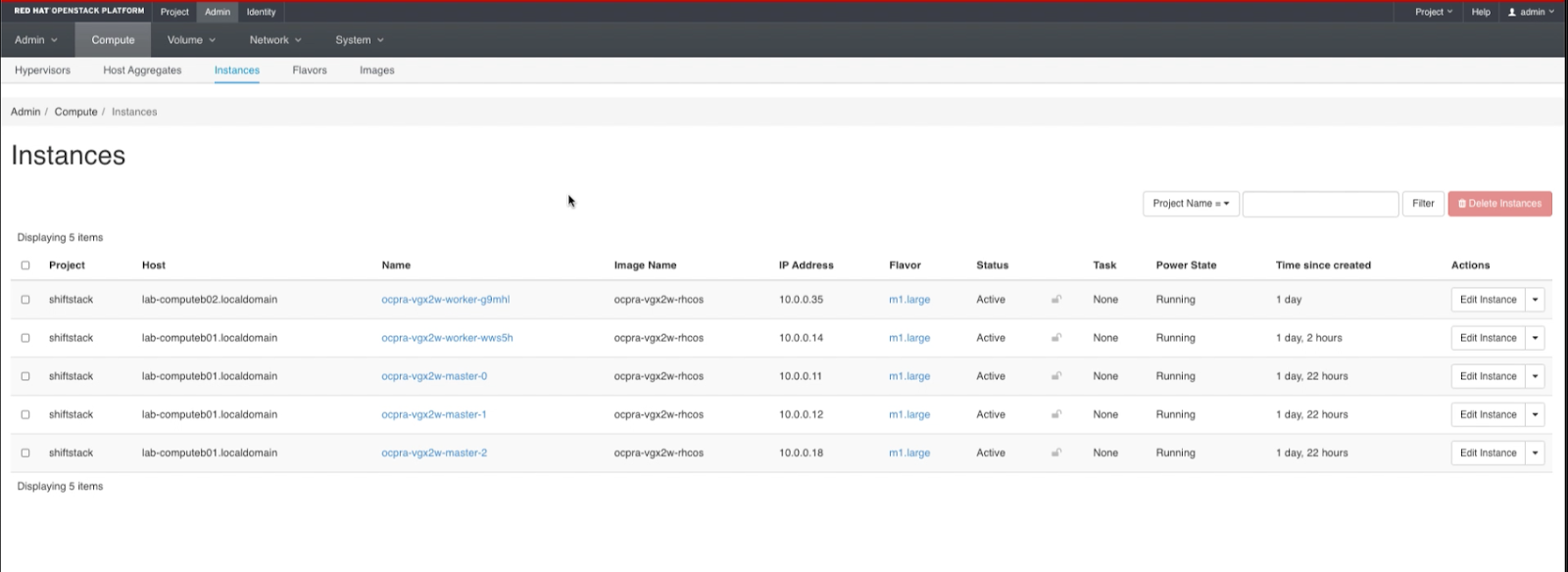Check the box for ocpra-vgx2w-worker-g9mhl
This screenshot has height=572, width=1568.
(25, 300)
